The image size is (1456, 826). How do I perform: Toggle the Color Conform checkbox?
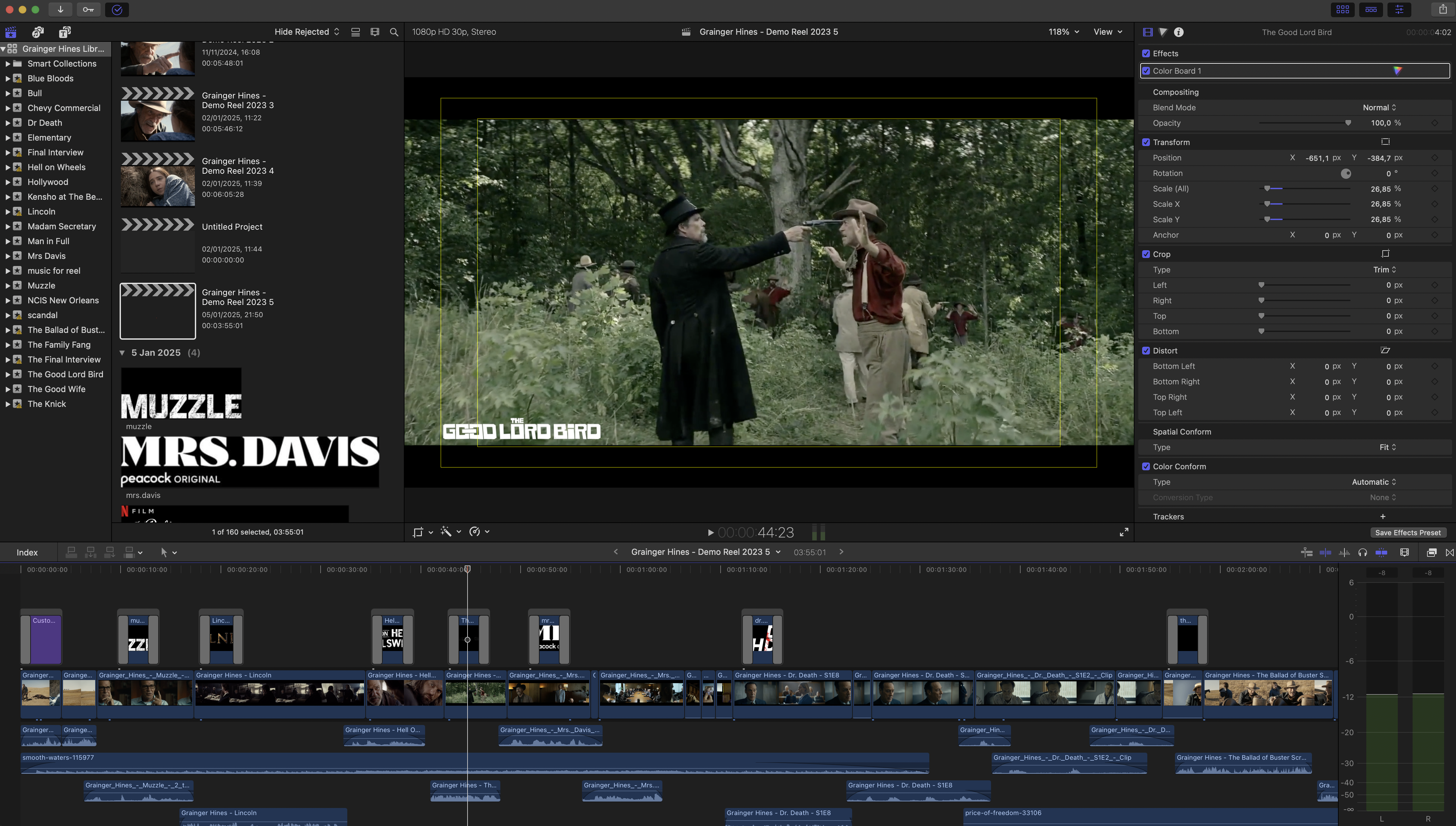pos(1146,466)
